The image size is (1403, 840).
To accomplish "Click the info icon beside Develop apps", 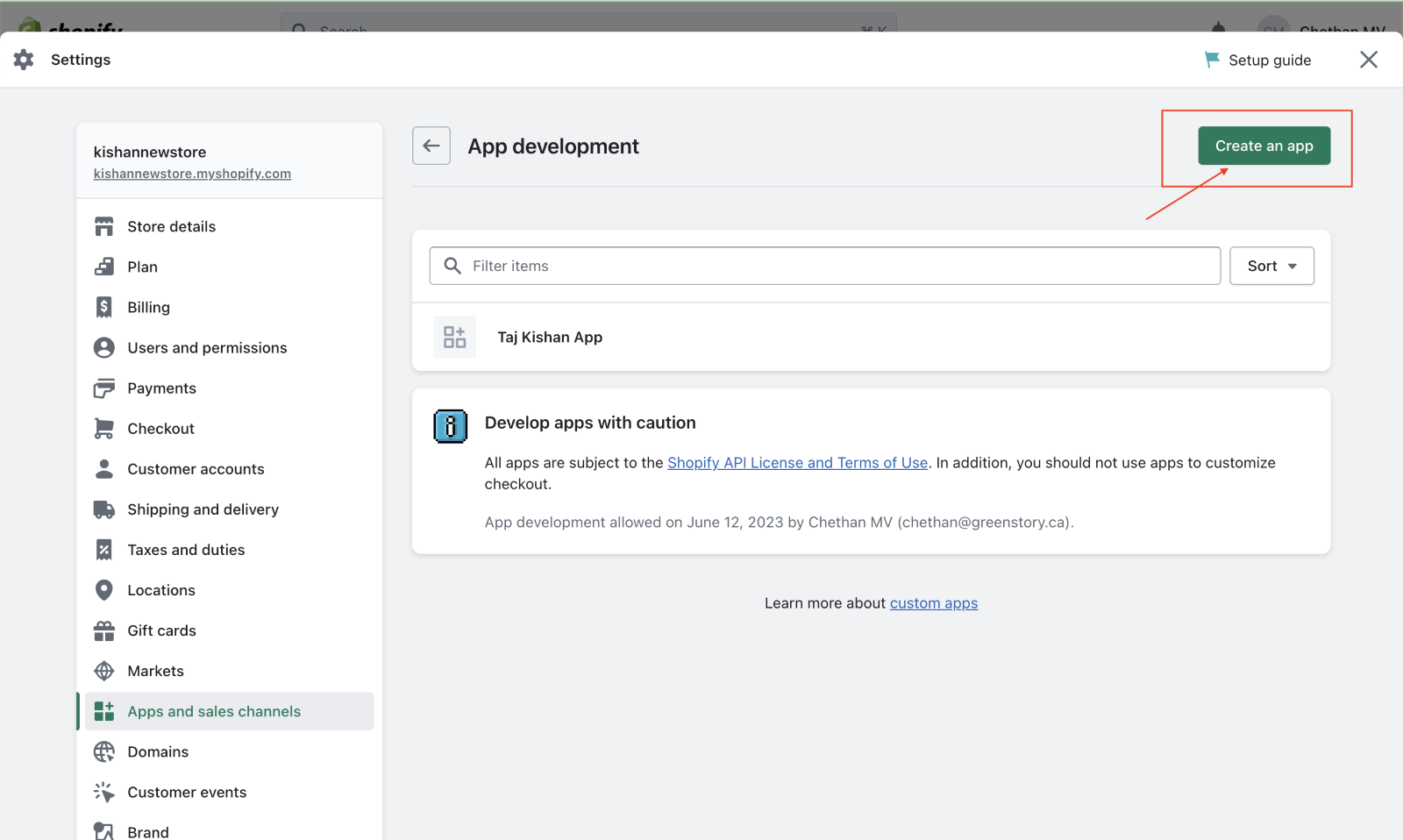I will pyautogui.click(x=451, y=426).
